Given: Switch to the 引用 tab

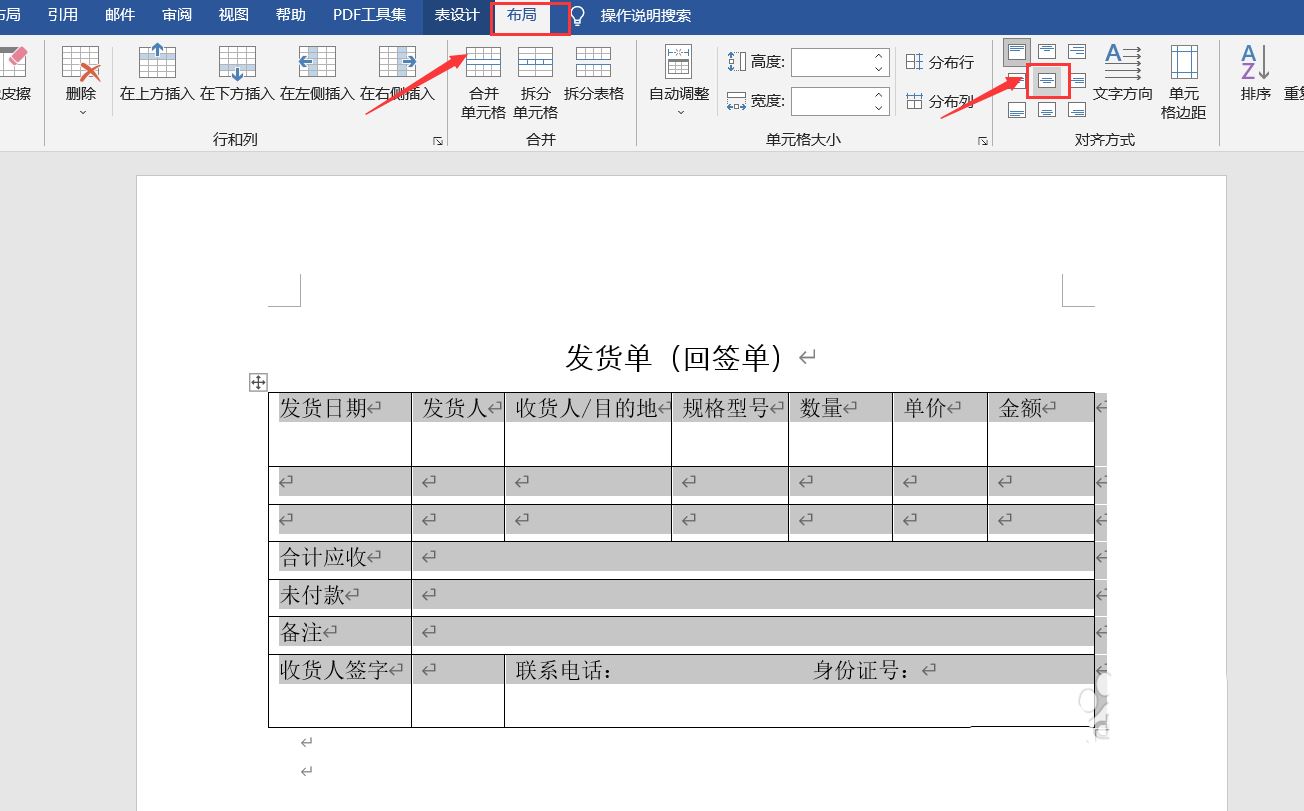Looking at the screenshot, I should 63,15.
